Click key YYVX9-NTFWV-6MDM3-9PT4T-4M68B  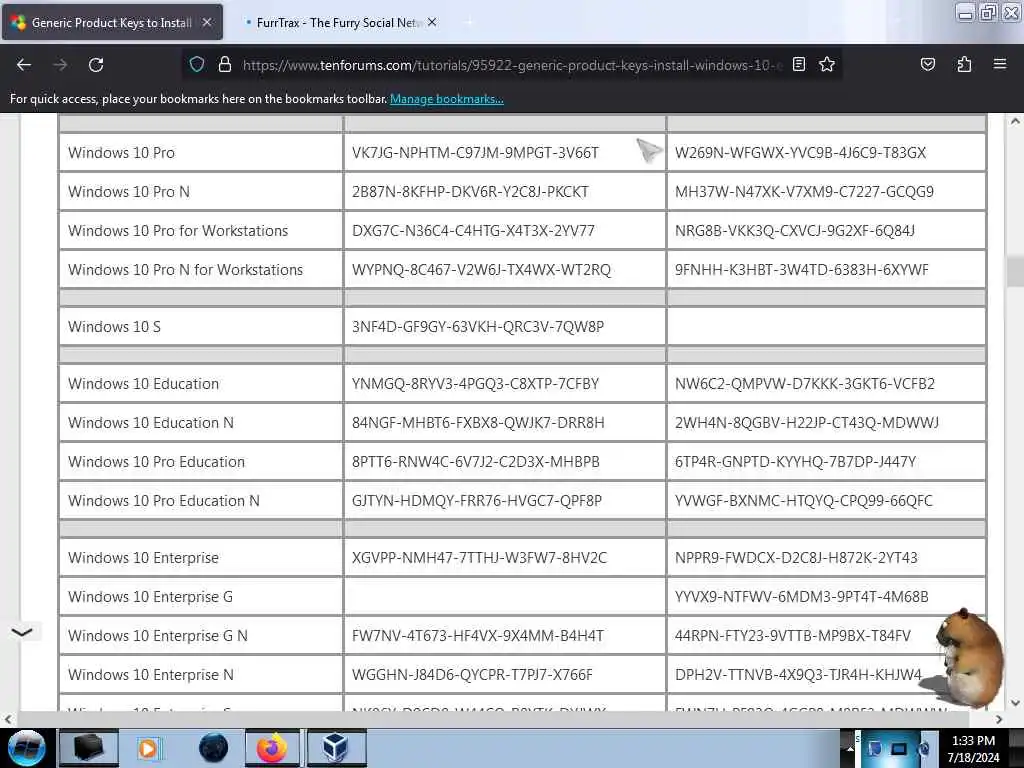click(801, 597)
